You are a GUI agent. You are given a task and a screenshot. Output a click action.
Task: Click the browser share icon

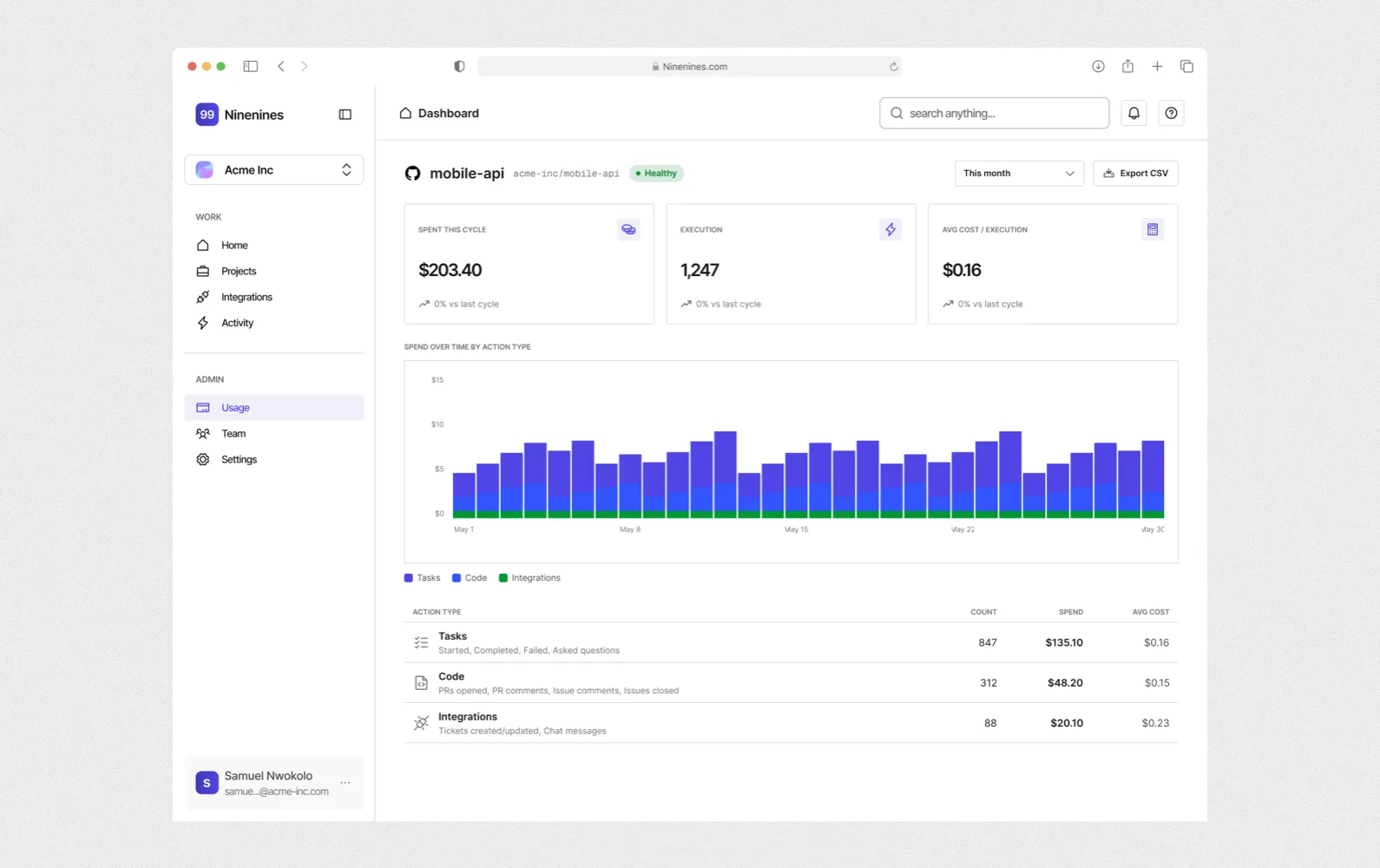(x=1127, y=66)
